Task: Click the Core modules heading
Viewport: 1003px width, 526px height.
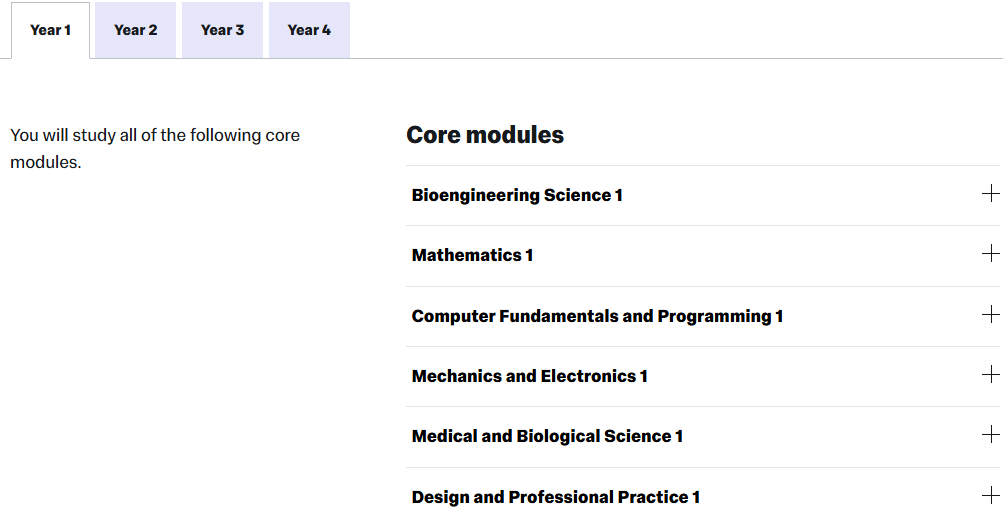Action: coord(485,135)
